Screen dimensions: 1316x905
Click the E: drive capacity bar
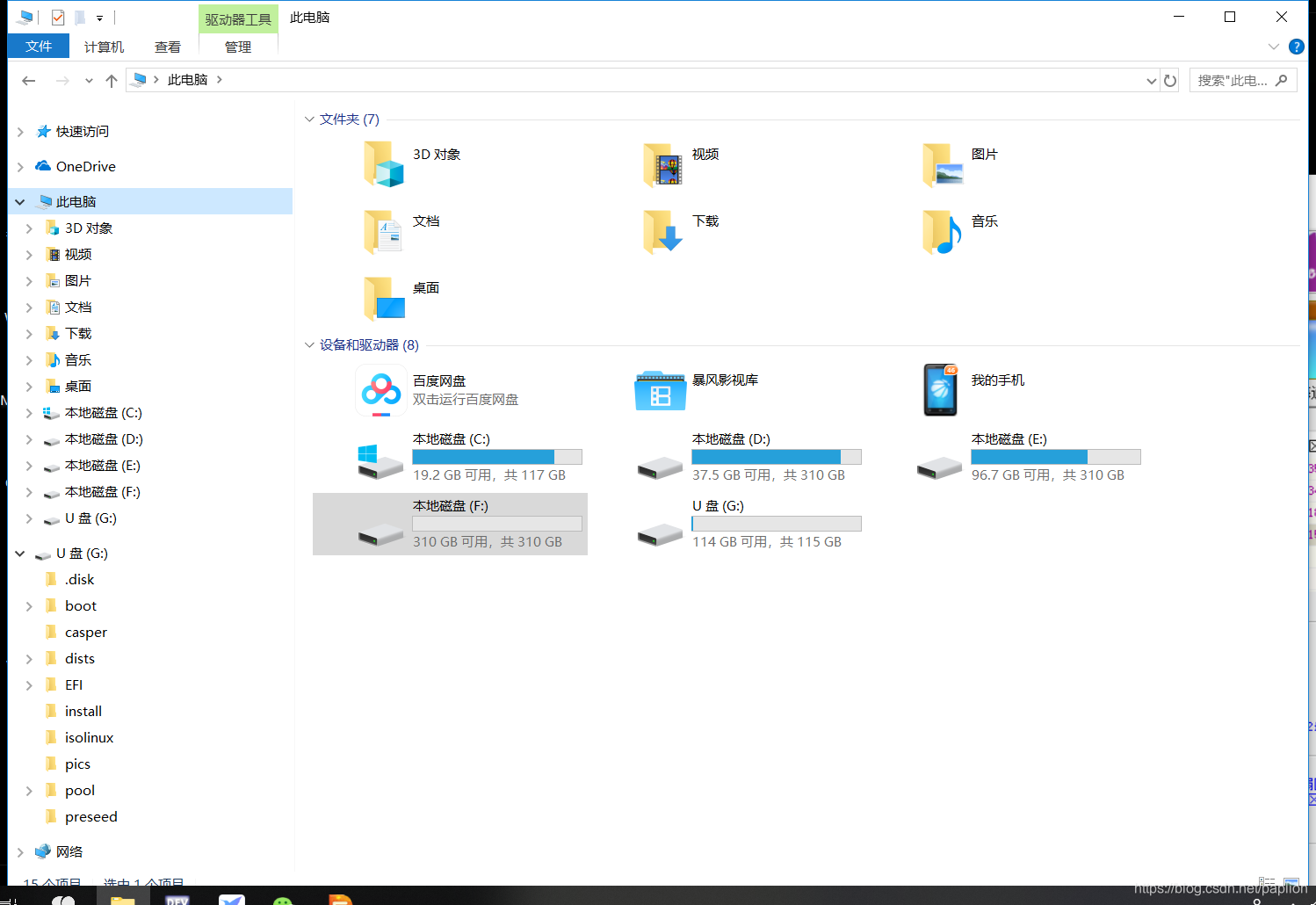(x=1056, y=457)
